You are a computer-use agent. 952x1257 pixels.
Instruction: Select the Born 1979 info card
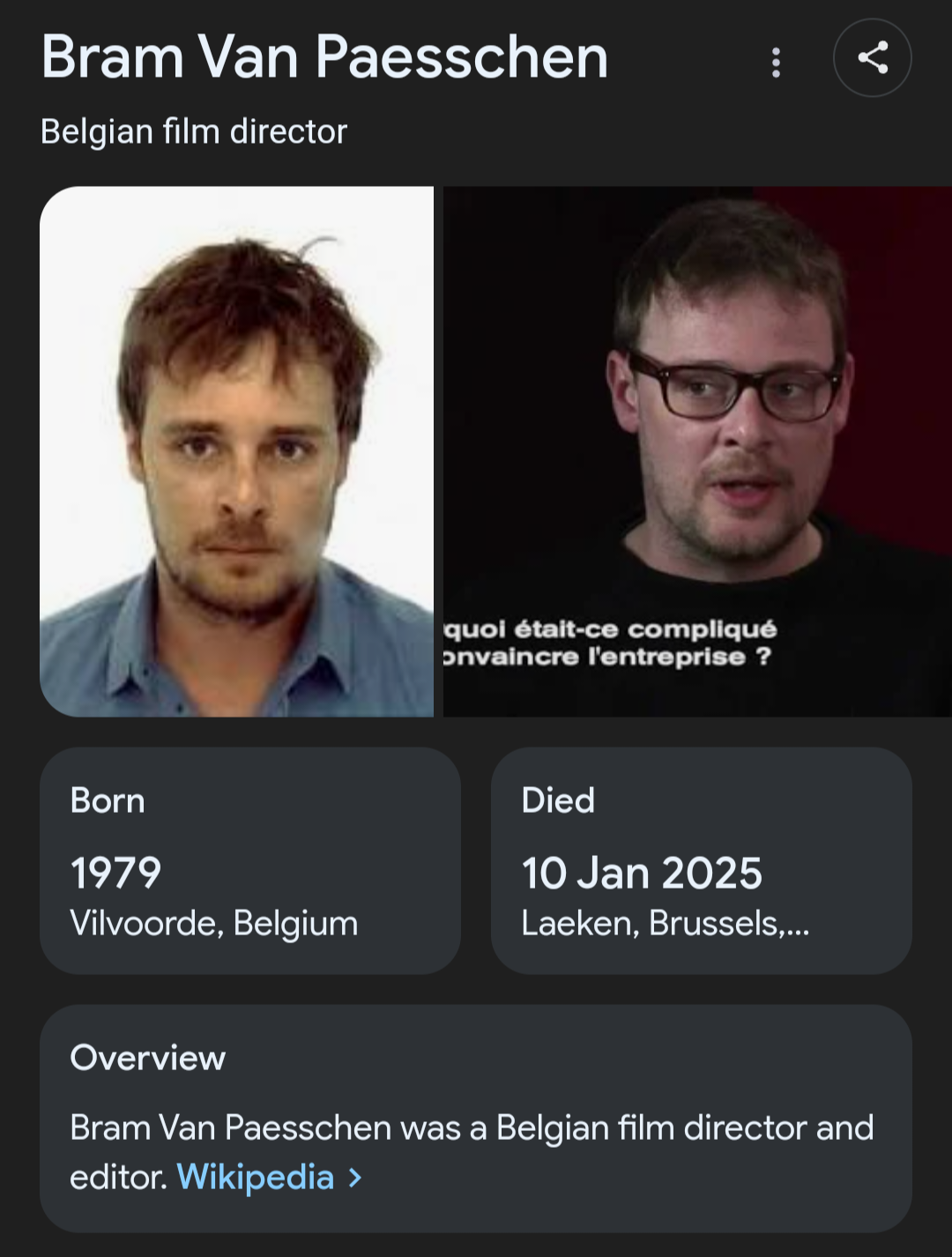(250, 860)
